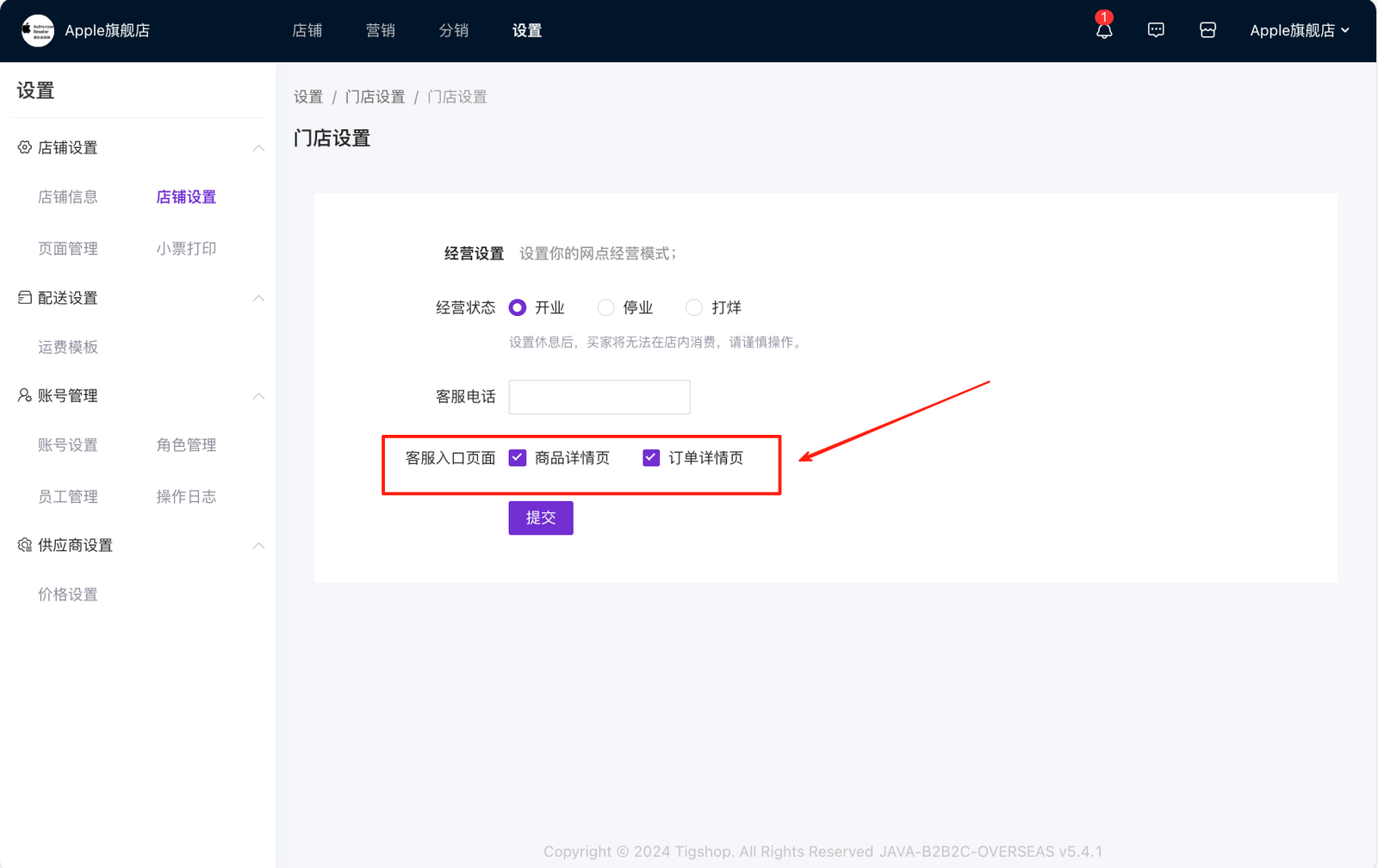Focus the 客服电话 input field
1378x868 pixels.
pos(599,397)
